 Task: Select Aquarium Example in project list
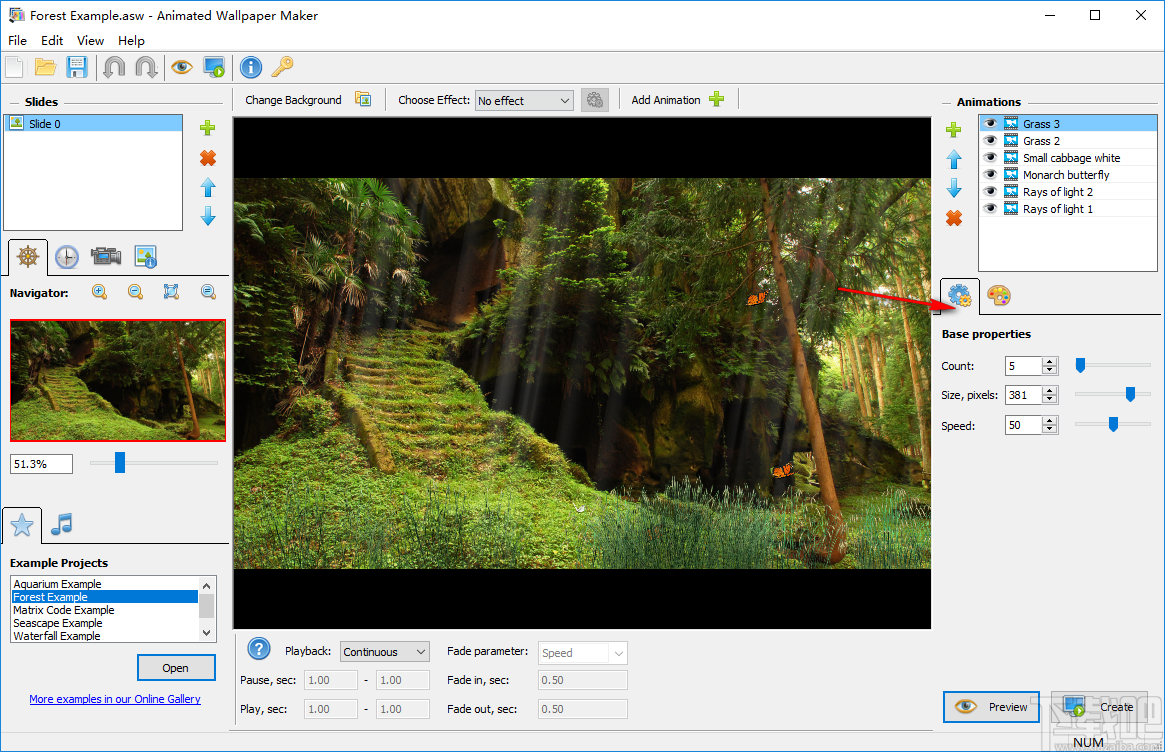[105, 584]
